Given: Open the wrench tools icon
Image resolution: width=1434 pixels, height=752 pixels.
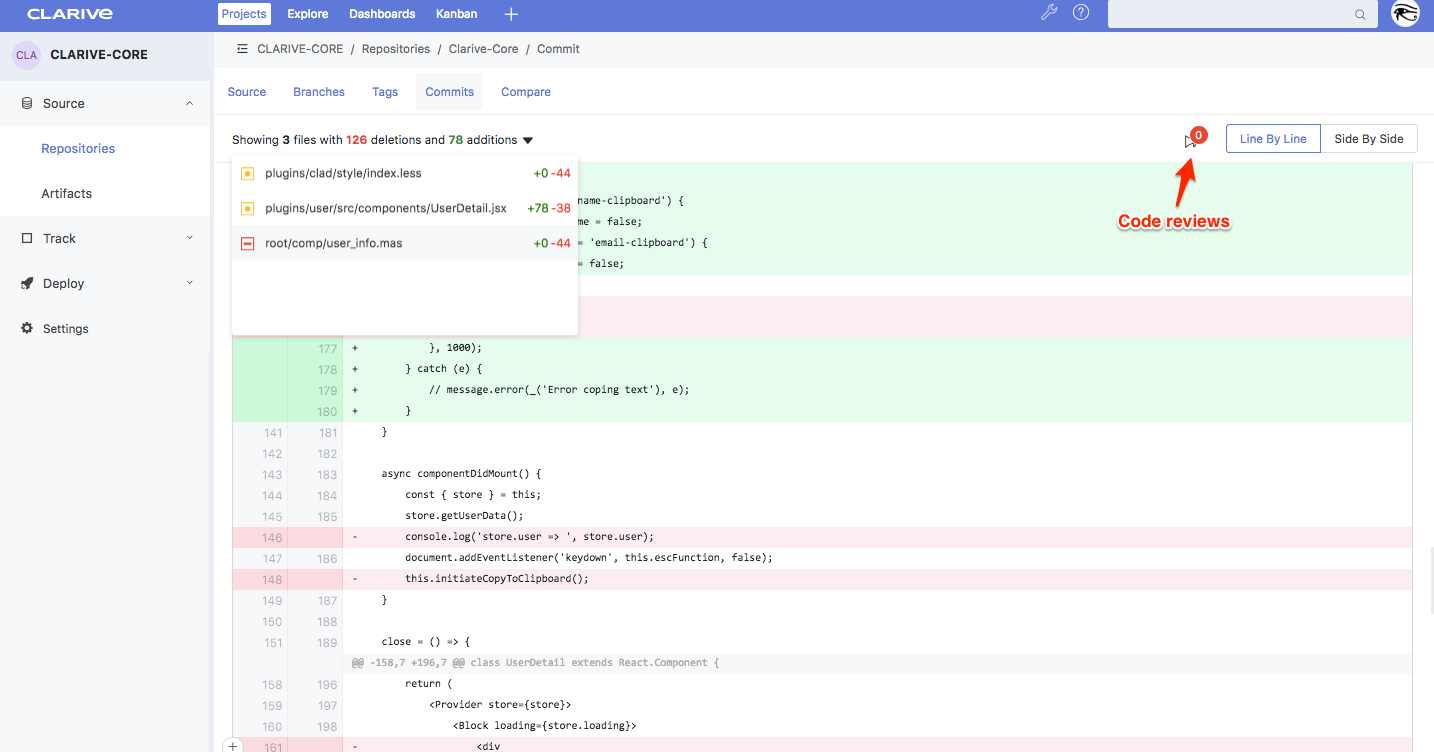Looking at the screenshot, I should tap(1049, 13).
